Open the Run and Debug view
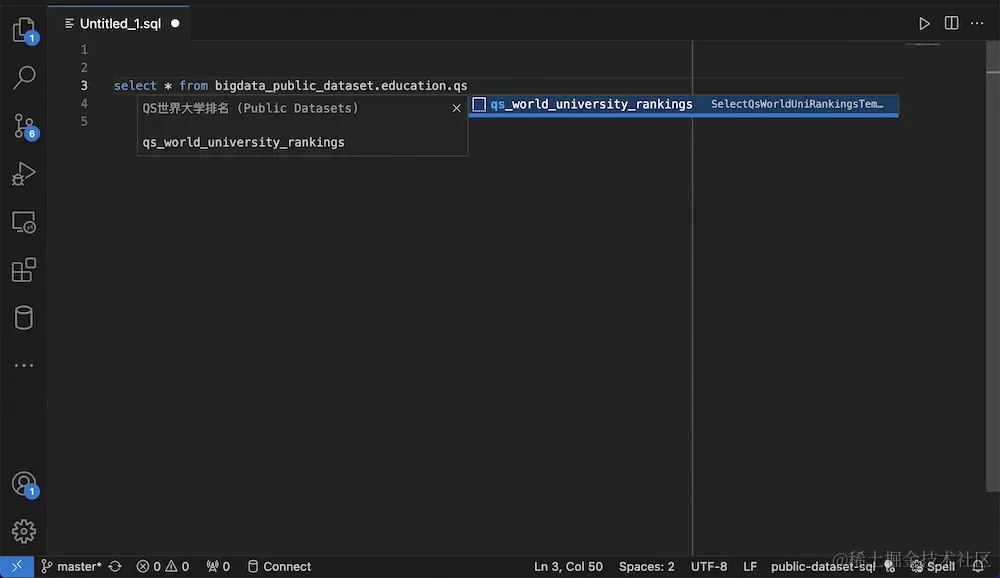The height and width of the screenshot is (578, 1000). [x=24, y=174]
